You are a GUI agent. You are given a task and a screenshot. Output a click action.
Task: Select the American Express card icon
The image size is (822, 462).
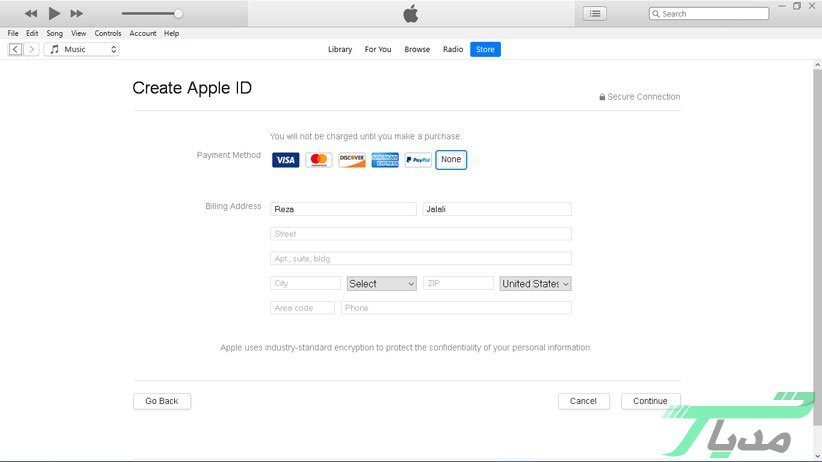pos(385,160)
